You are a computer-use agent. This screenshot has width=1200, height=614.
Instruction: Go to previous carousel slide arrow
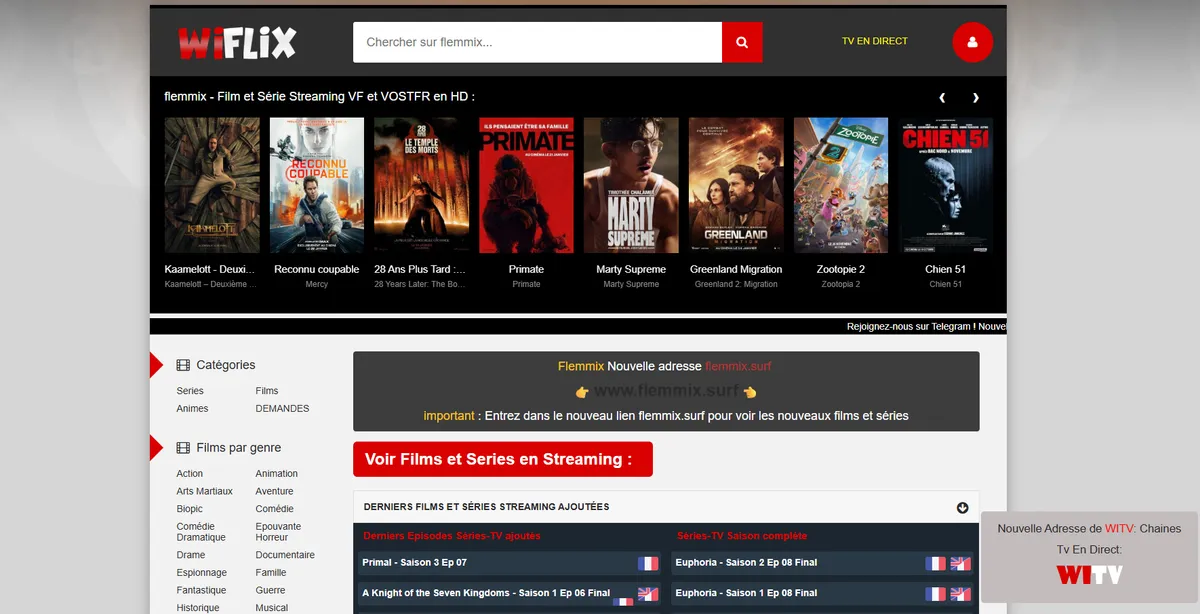942,98
